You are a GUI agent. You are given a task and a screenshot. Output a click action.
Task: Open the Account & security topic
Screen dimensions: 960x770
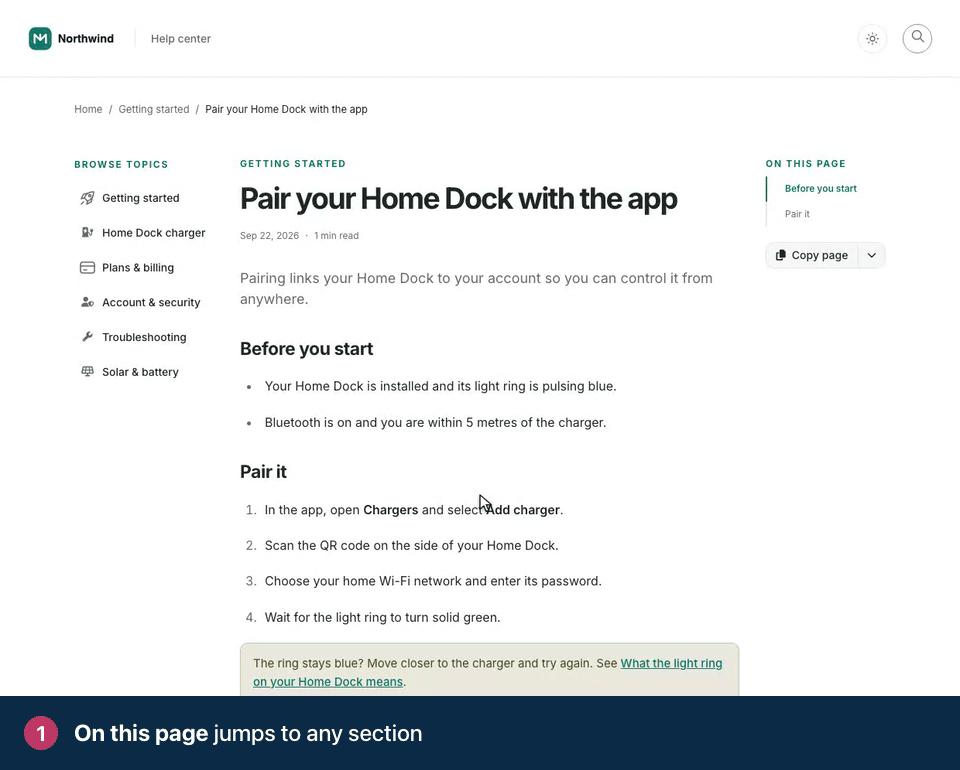coord(151,302)
